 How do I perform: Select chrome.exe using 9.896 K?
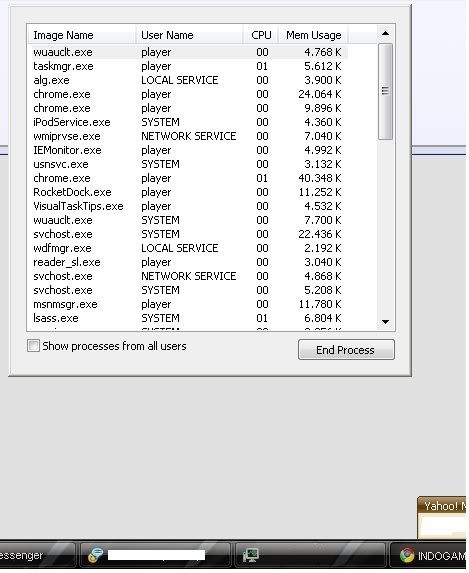[x=188, y=108]
